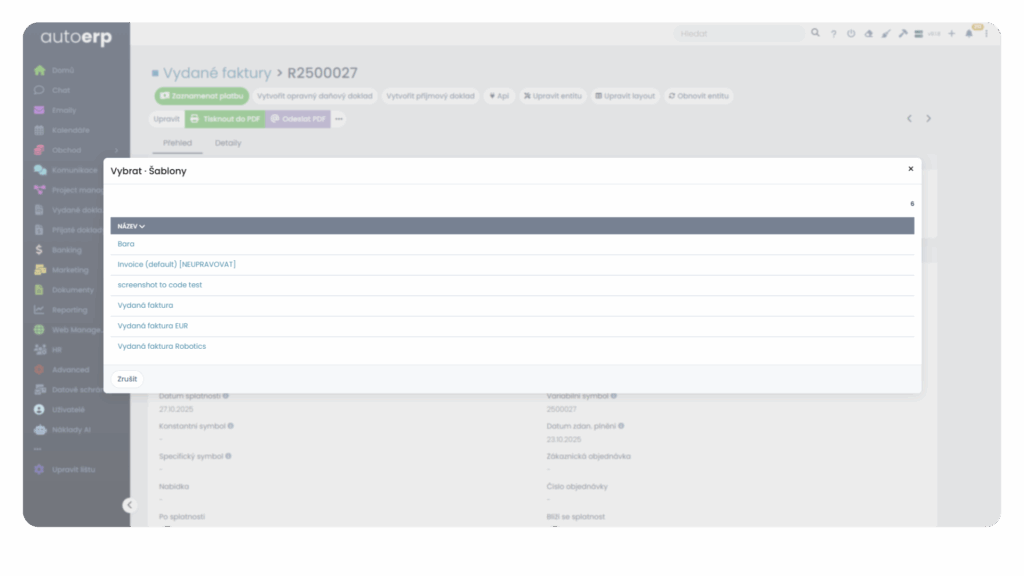Pick the Vydaná faktura EUR template
Image resolution: width=1024 pixels, height=576 pixels.
pos(152,326)
